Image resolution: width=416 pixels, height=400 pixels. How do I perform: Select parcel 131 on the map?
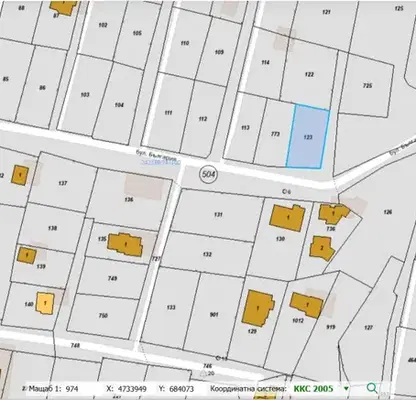pyautogui.click(x=218, y=215)
